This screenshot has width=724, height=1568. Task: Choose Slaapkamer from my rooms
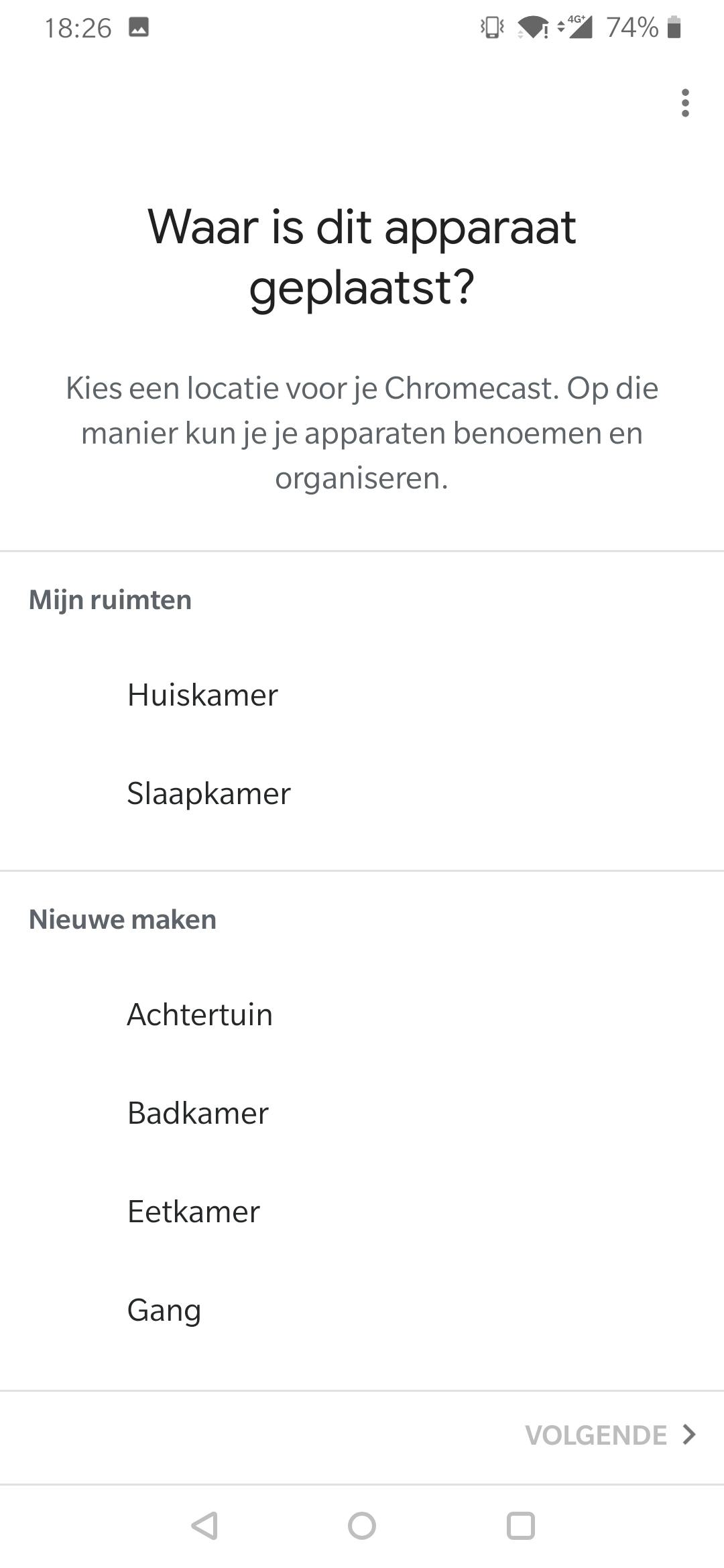[x=208, y=793]
